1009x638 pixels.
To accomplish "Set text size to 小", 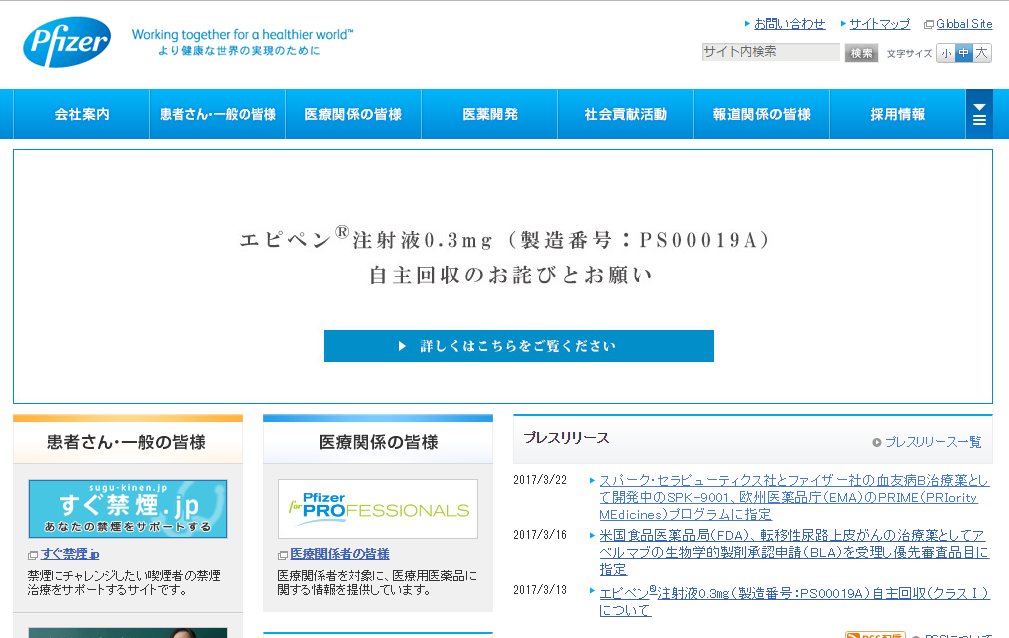I will [x=945, y=53].
